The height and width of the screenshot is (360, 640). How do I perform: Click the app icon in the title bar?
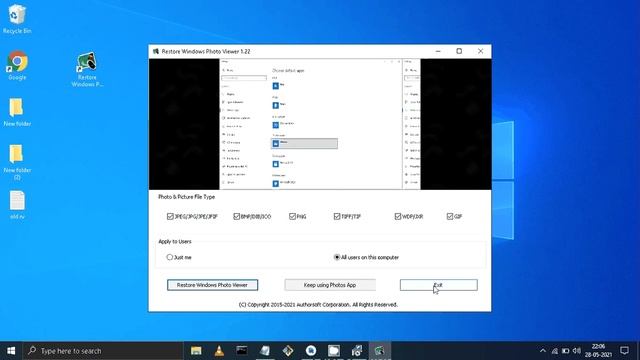click(x=156, y=51)
